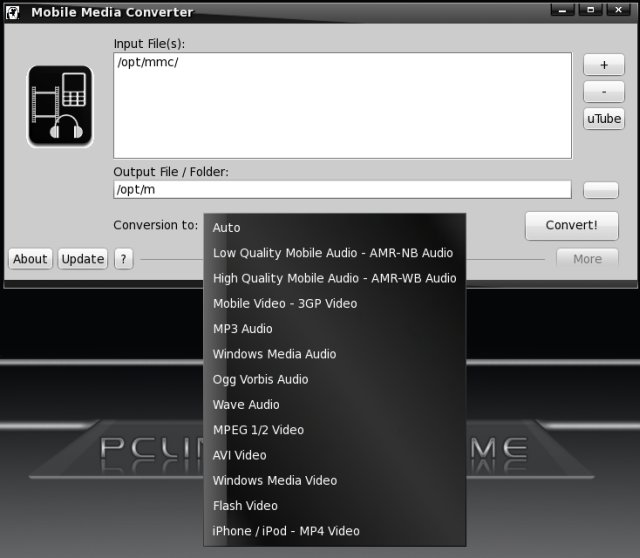The width and height of the screenshot is (640, 558).
Task: Click the Mobile Media Converter logo
Action: point(60,106)
